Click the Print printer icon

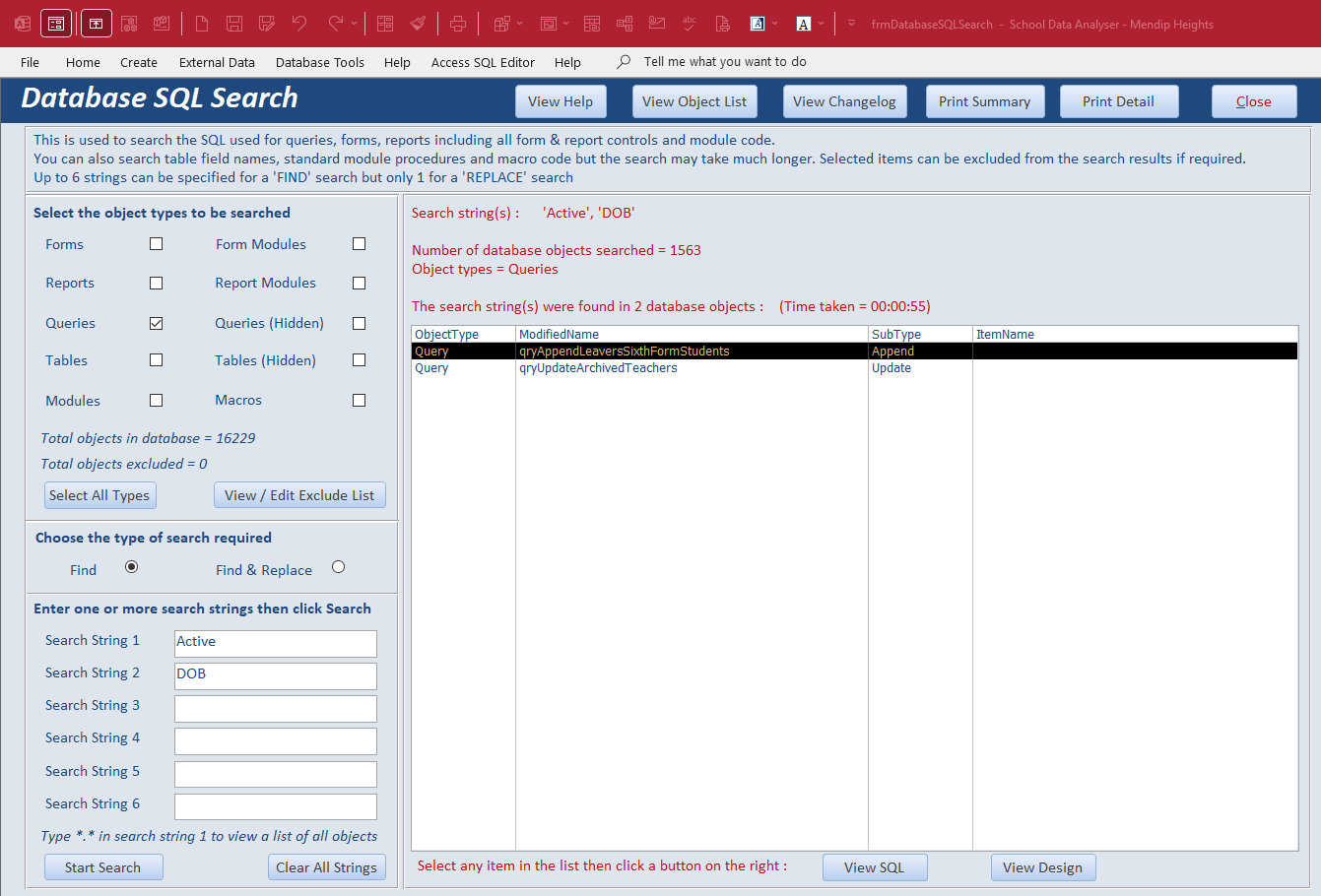(458, 24)
